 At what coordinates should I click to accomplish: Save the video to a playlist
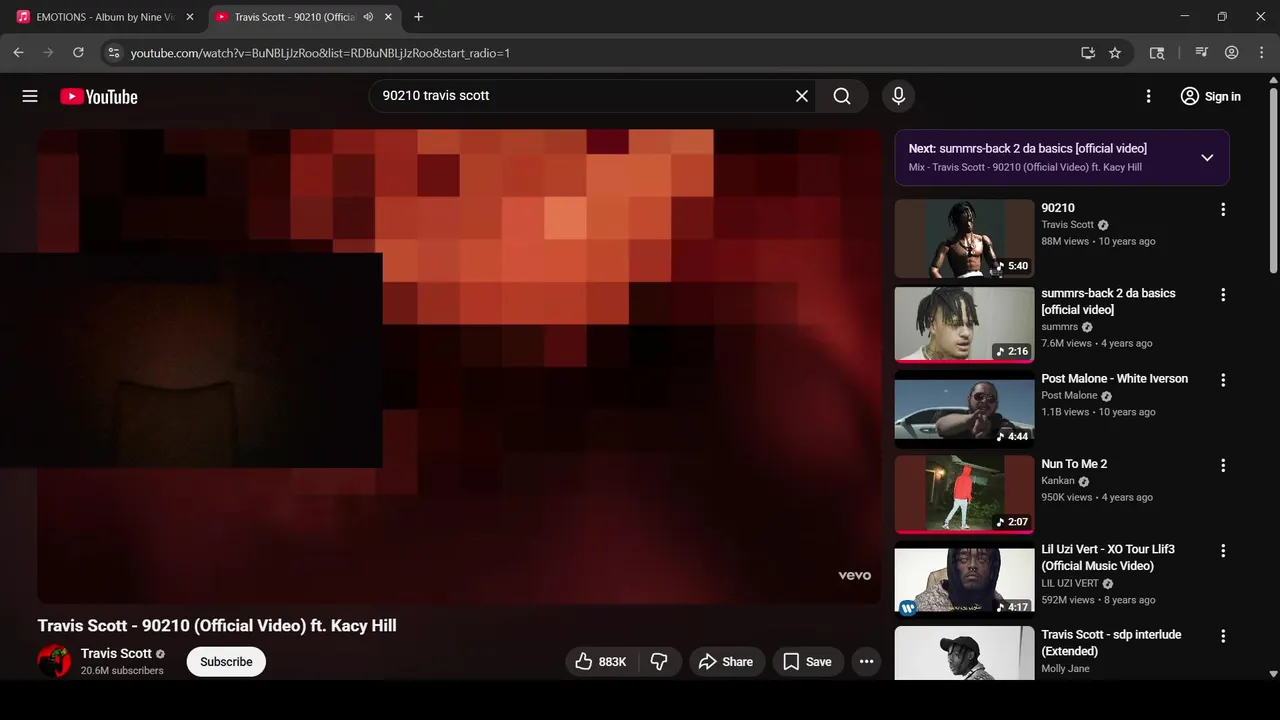click(807, 661)
